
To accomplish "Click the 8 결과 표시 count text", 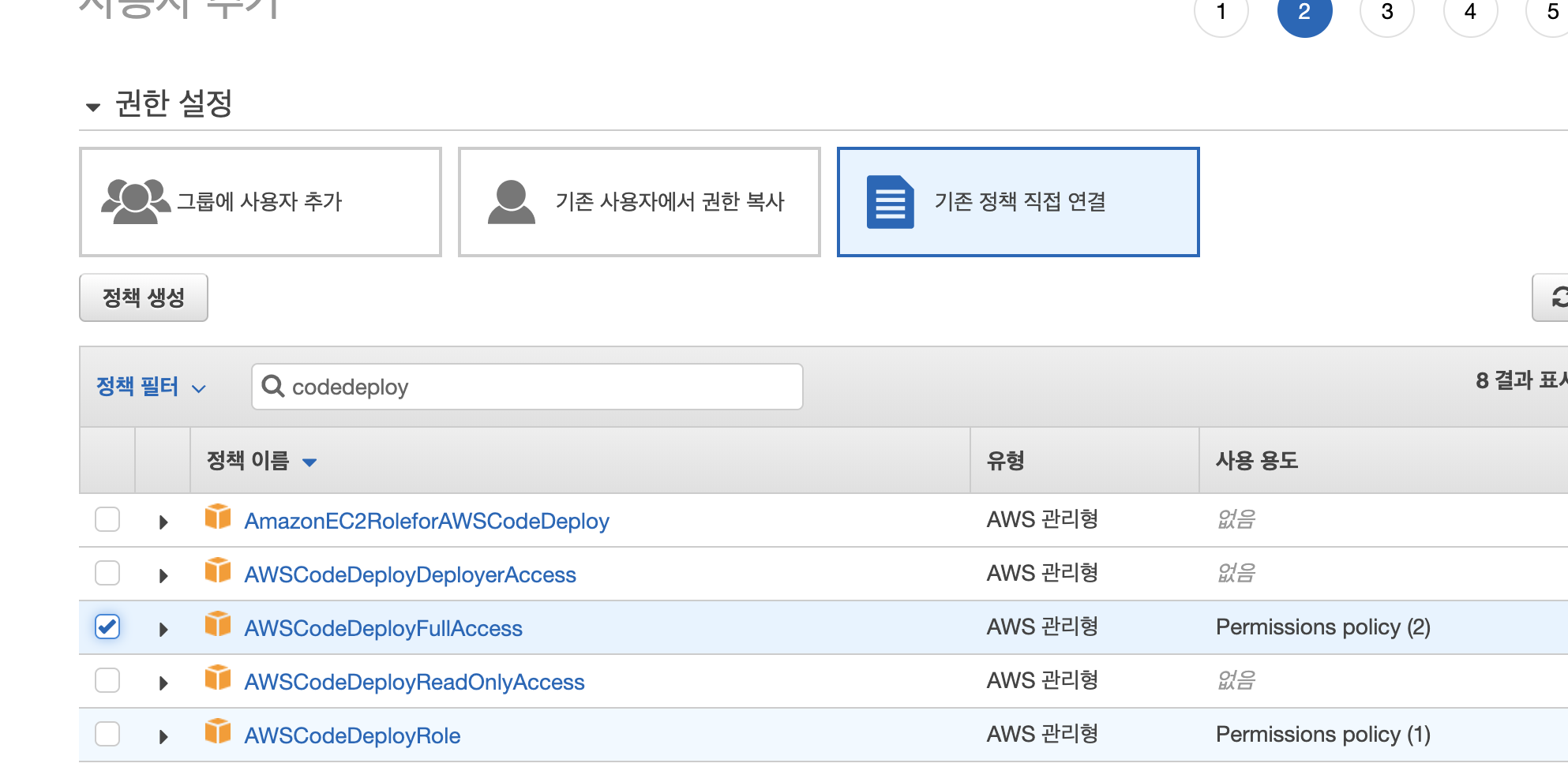I will (1521, 380).
